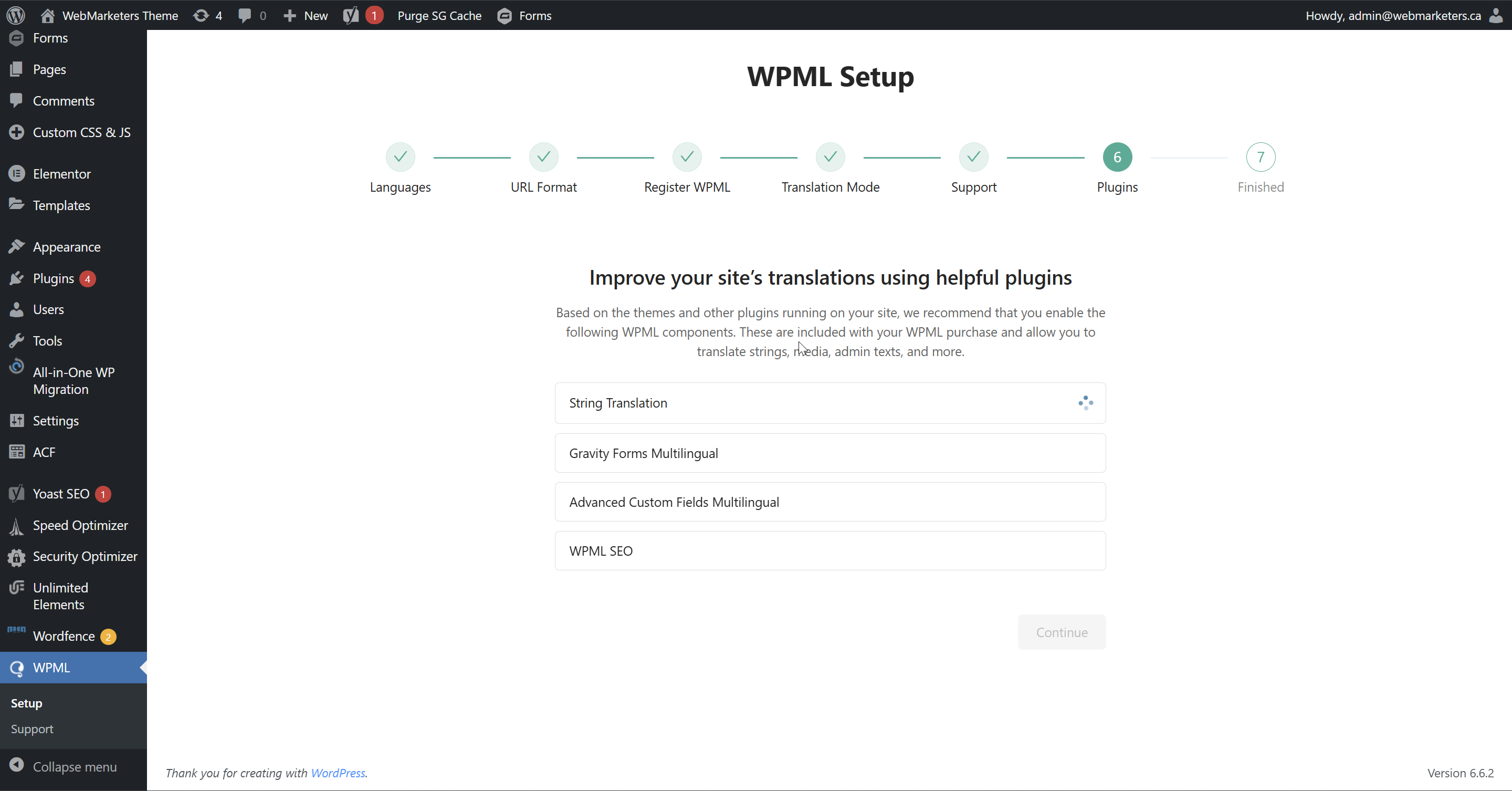Open the Plugins menu with badge 4

pyautogui.click(x=53, y=278)
